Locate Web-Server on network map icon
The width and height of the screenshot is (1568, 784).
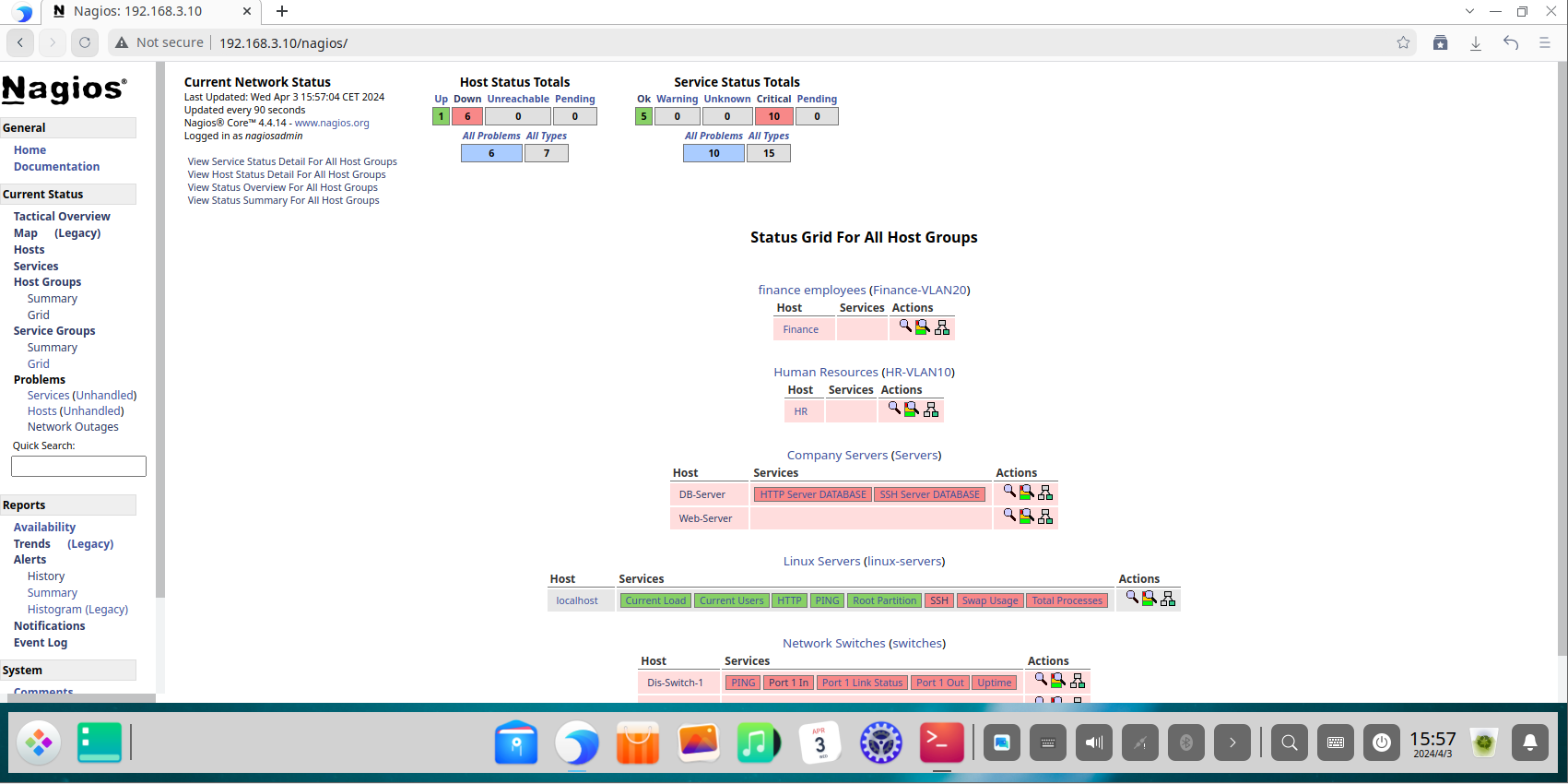pyautogui.click(x=1045, y=517)
